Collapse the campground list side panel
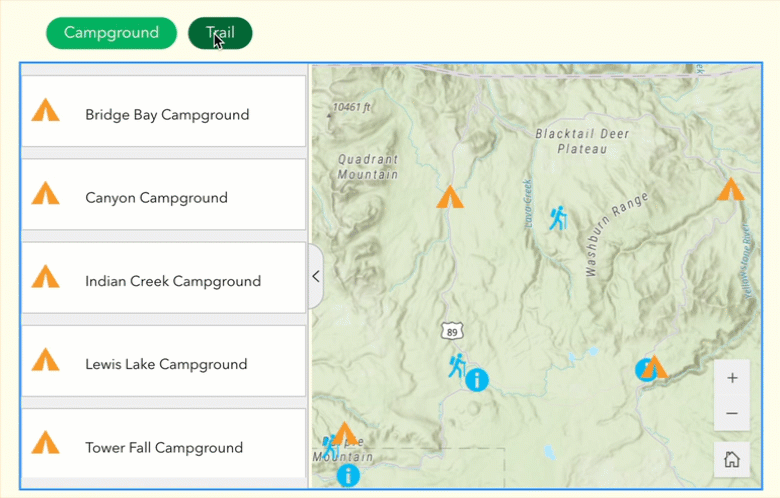The image size is (780, 498). [x=315, y=276]
